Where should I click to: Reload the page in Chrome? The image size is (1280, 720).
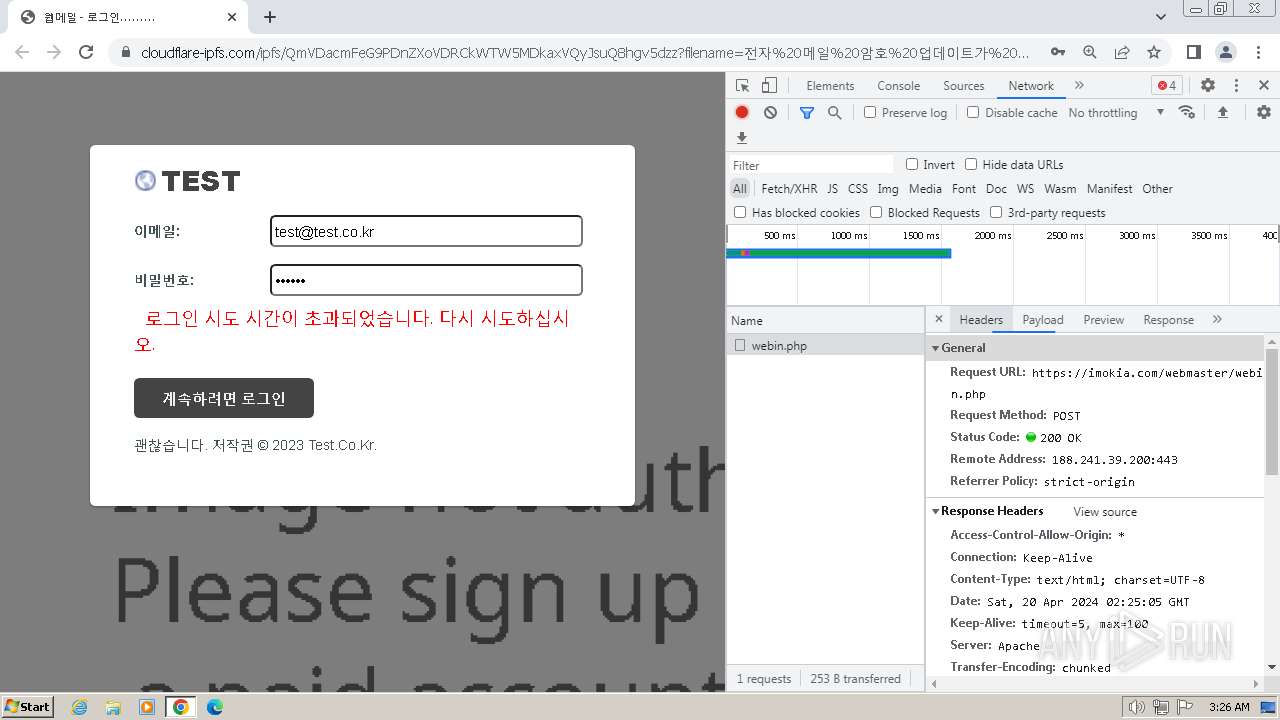(86, 52)
